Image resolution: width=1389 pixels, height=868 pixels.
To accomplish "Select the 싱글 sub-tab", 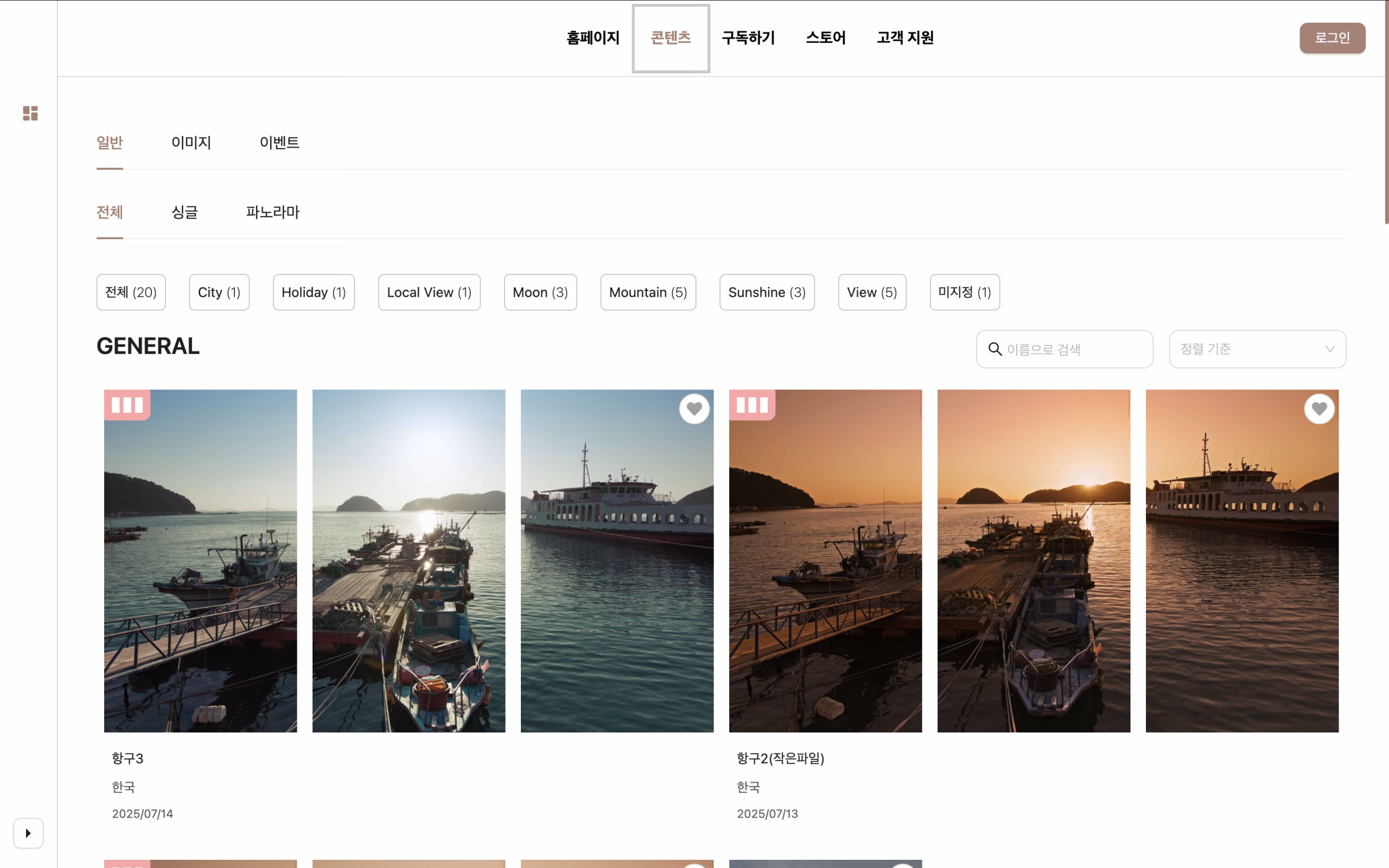I will [x=184, y=213].
